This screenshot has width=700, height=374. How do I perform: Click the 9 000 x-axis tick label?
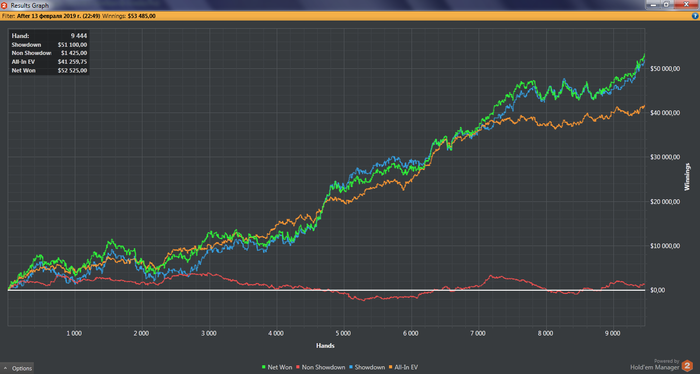pos(612,333)
